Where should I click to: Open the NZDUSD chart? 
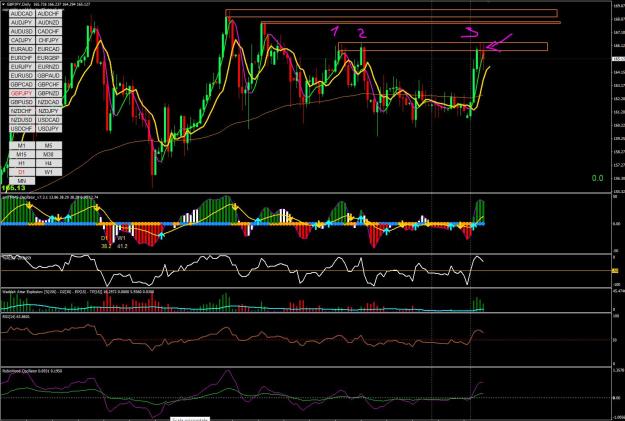22,120
